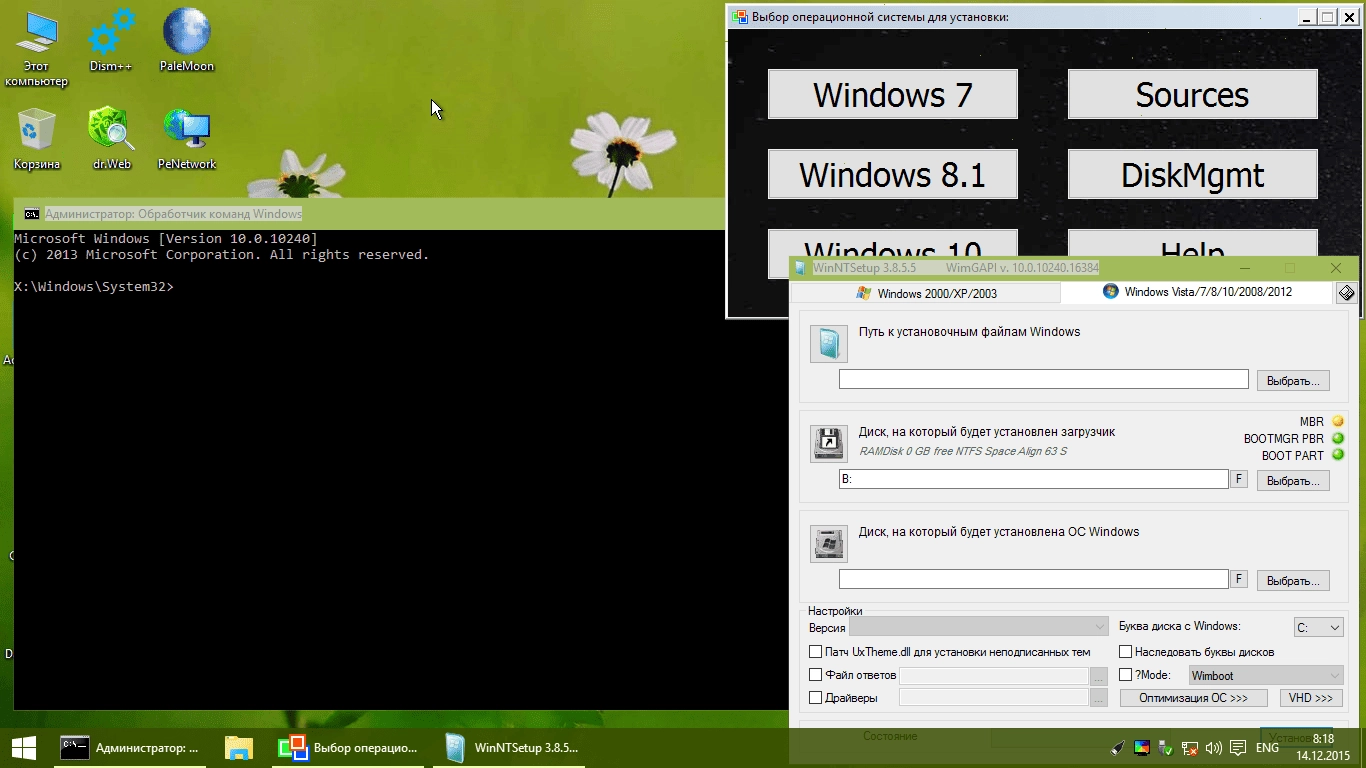The image size is (1366, 768).
Task: Launch the PaleMoon browser icon
Action: (187, 40)
